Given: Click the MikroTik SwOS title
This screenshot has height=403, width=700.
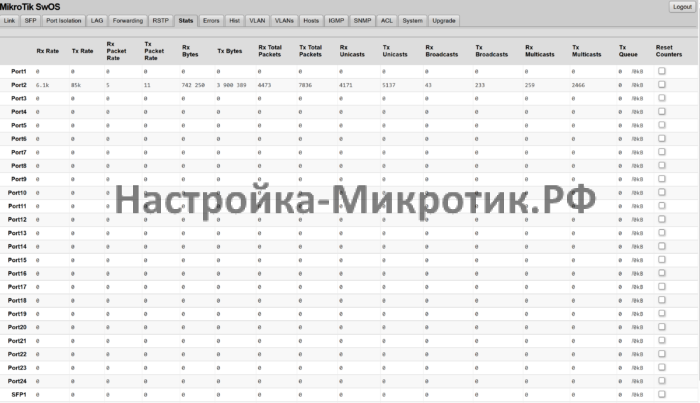Looking at the screenshot, I should (30, 7).
